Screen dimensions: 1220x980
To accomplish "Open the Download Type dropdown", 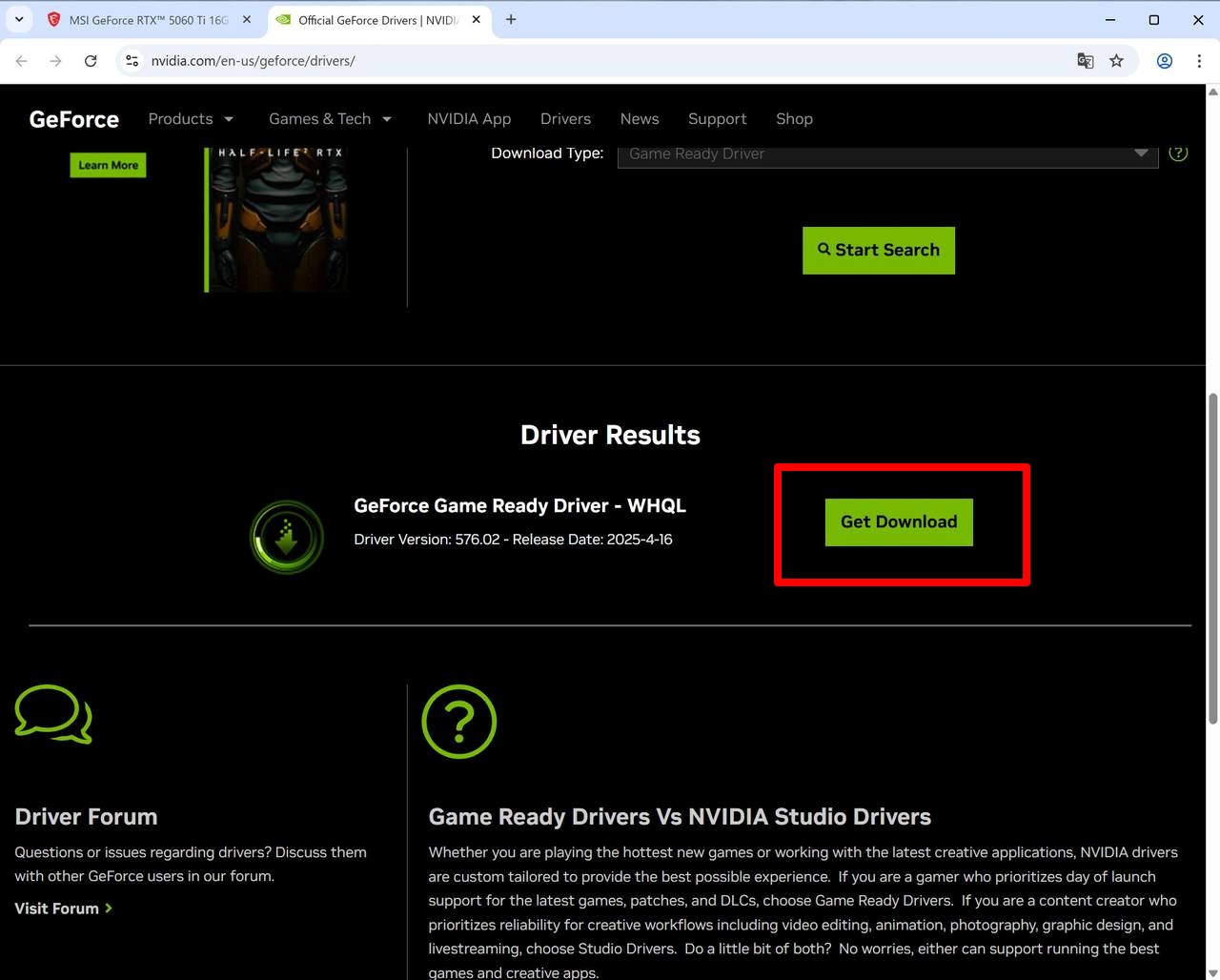I will click(887, 154).
